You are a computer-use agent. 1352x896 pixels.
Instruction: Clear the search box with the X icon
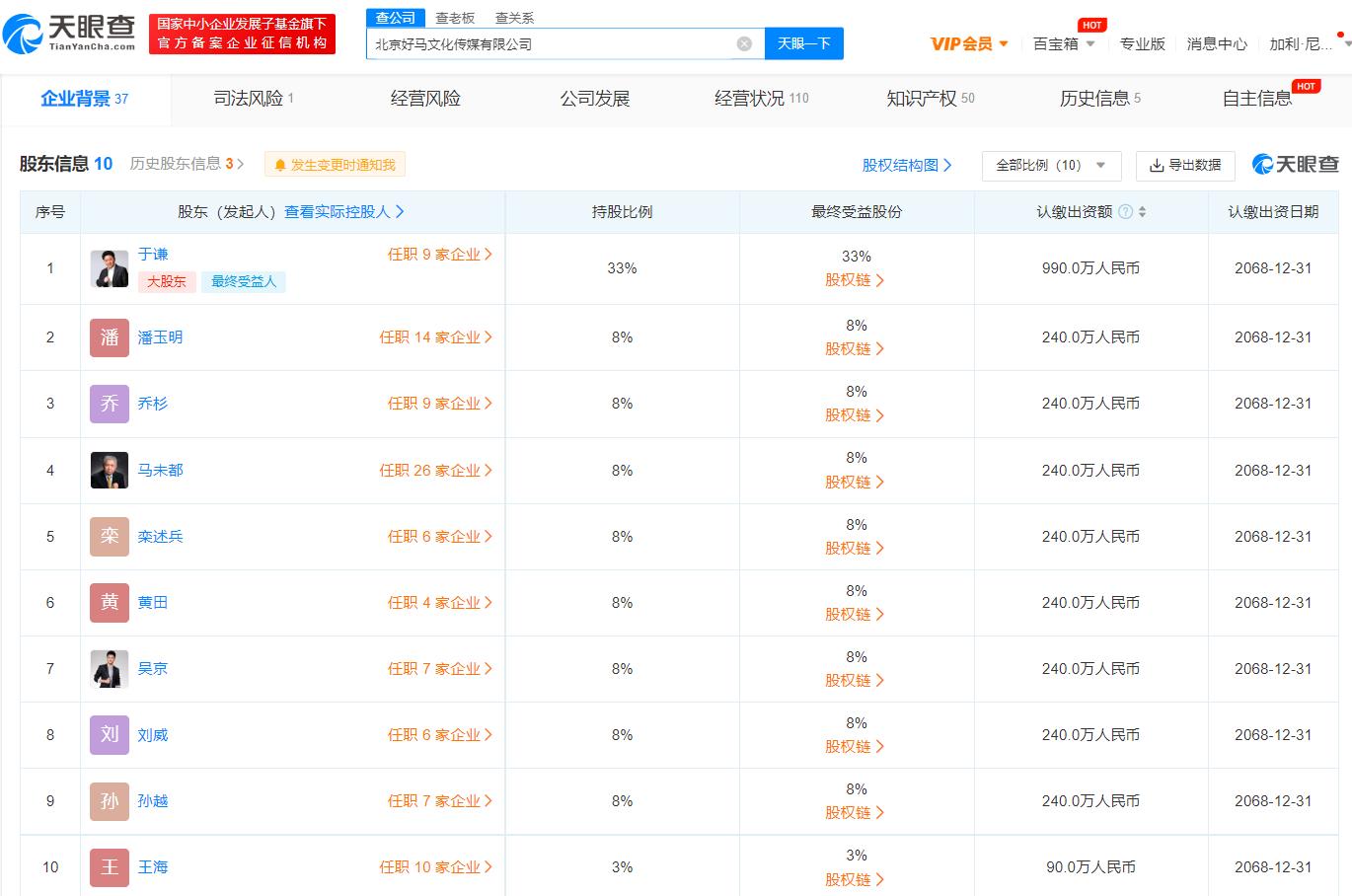[x=744, y=43]
